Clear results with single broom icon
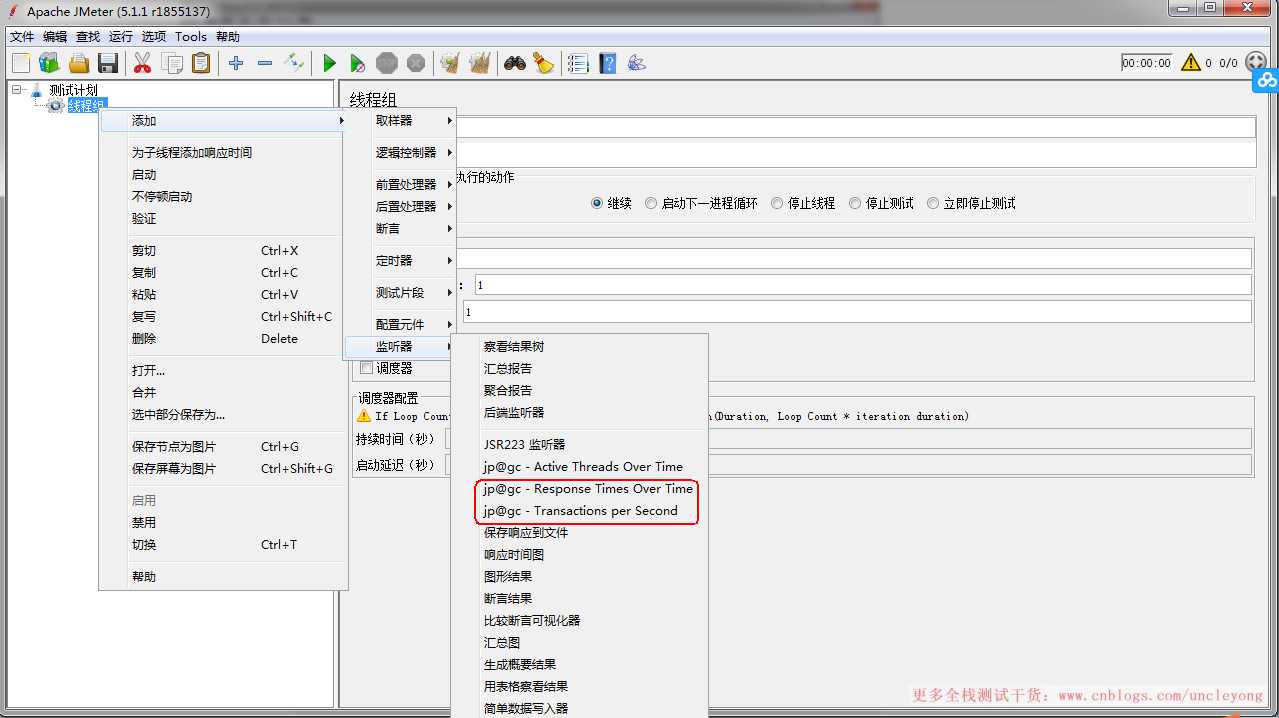The image size is (1279, 718). click(x=450, y=63)
